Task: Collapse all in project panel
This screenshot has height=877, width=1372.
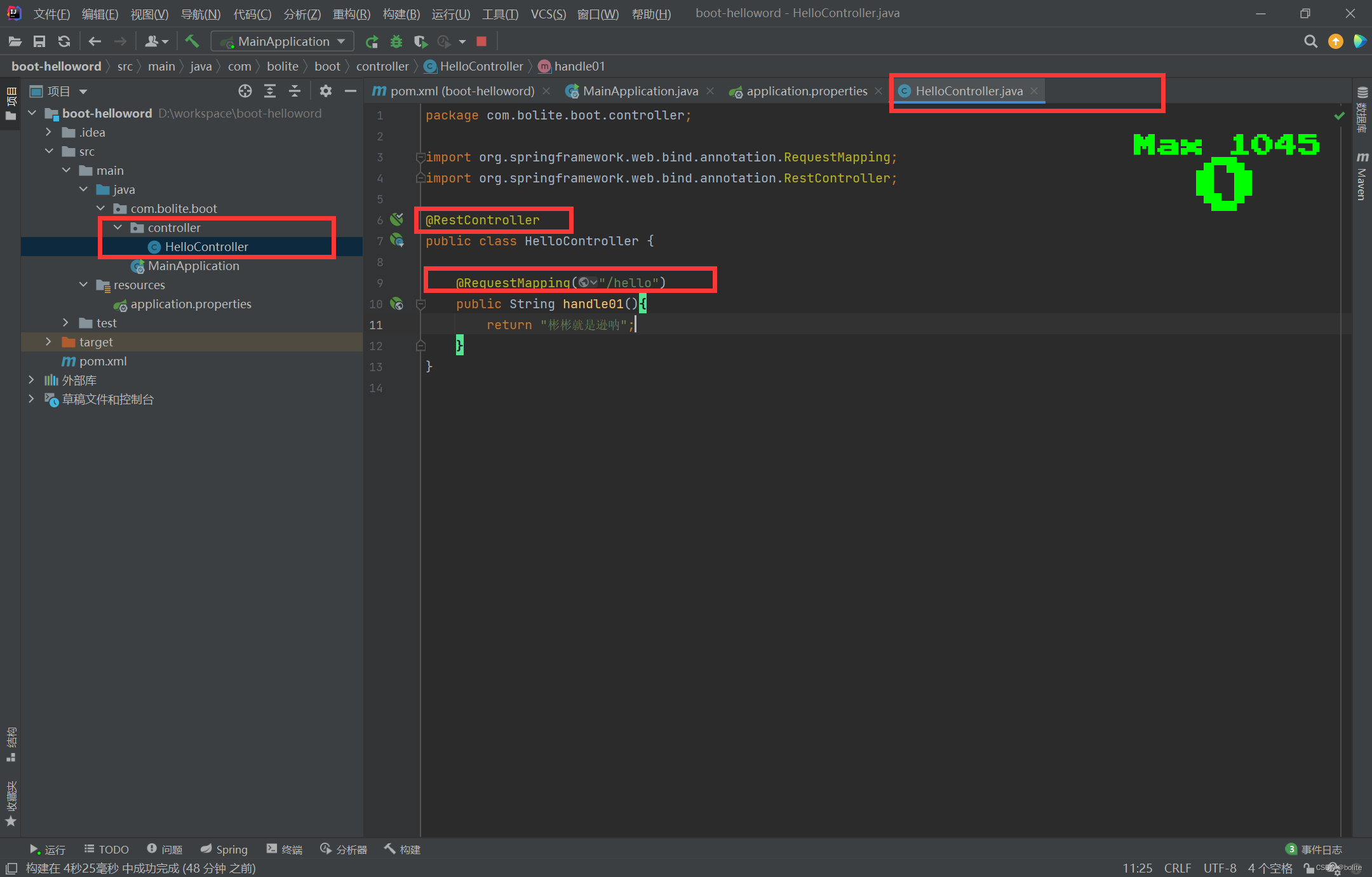Action: coord(295,92)
